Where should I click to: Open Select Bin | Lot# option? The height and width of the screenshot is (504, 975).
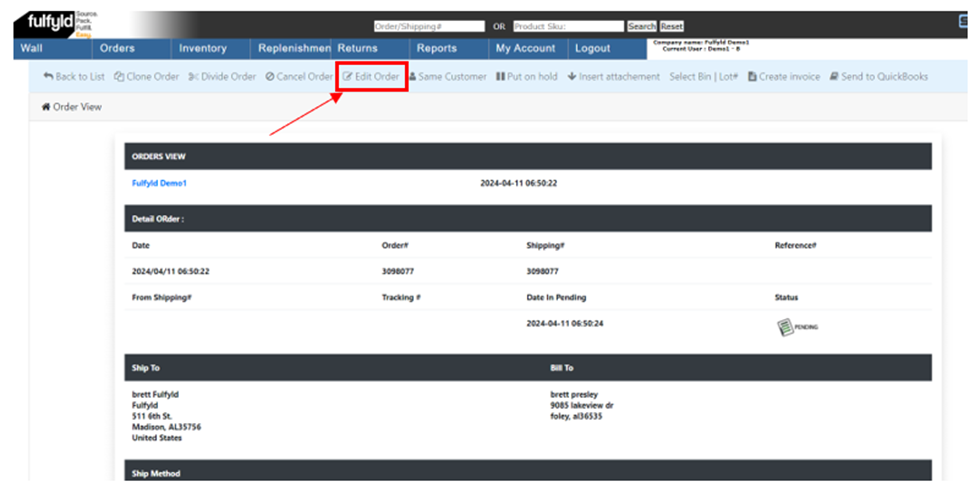tap(703, 77)
